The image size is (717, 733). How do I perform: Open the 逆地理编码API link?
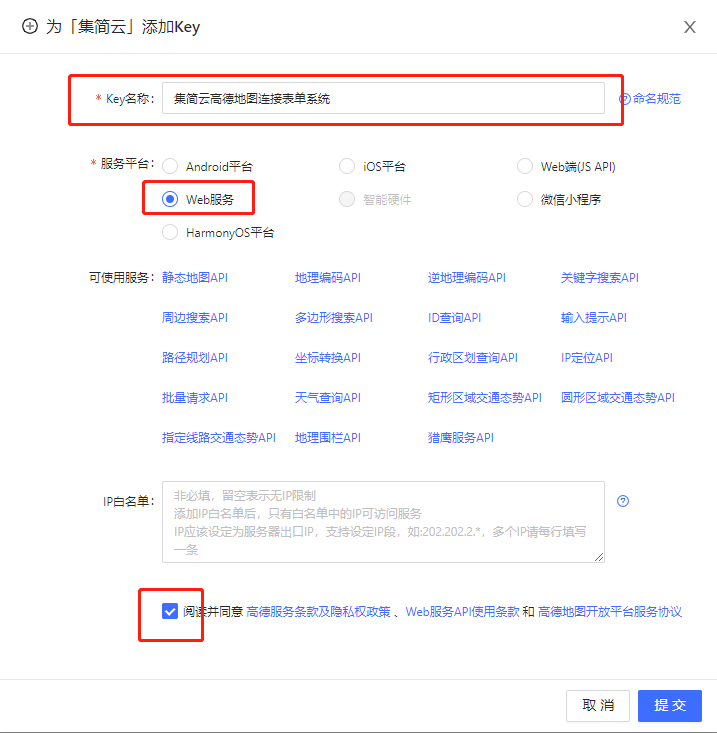[466, 278]
